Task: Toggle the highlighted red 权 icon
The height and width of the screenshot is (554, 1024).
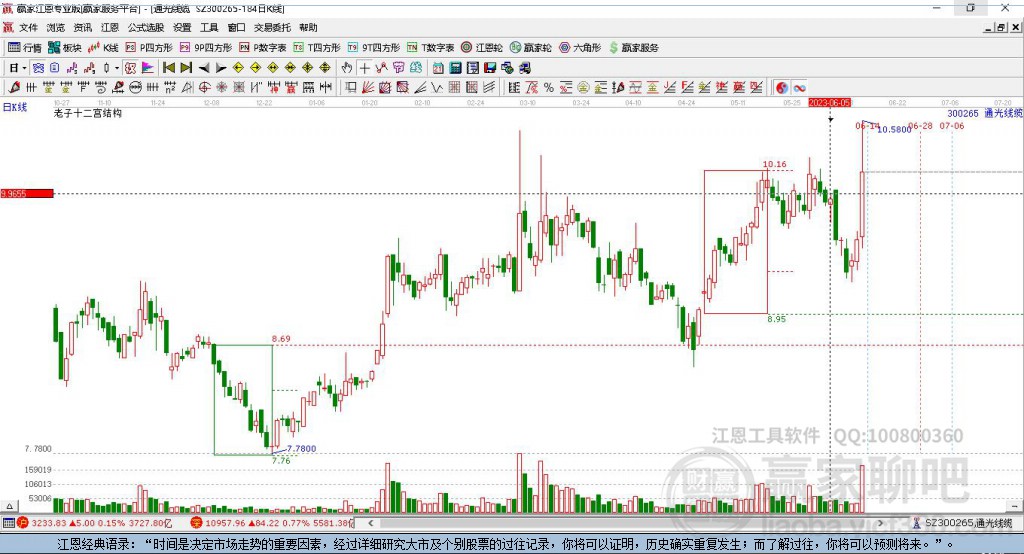Action: pos(130,68)
